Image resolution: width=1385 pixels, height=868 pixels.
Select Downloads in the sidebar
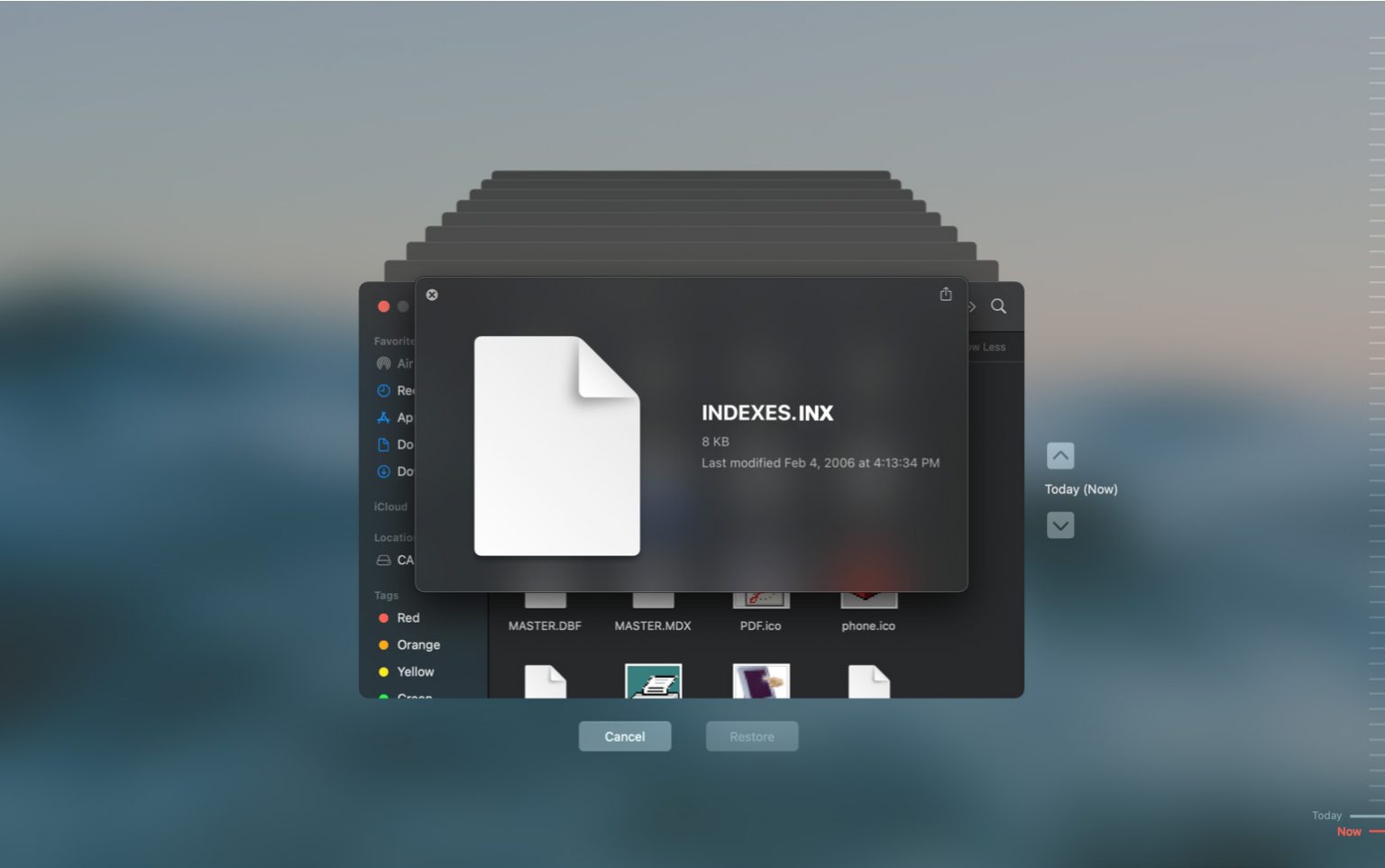click(x=397, y=471)
